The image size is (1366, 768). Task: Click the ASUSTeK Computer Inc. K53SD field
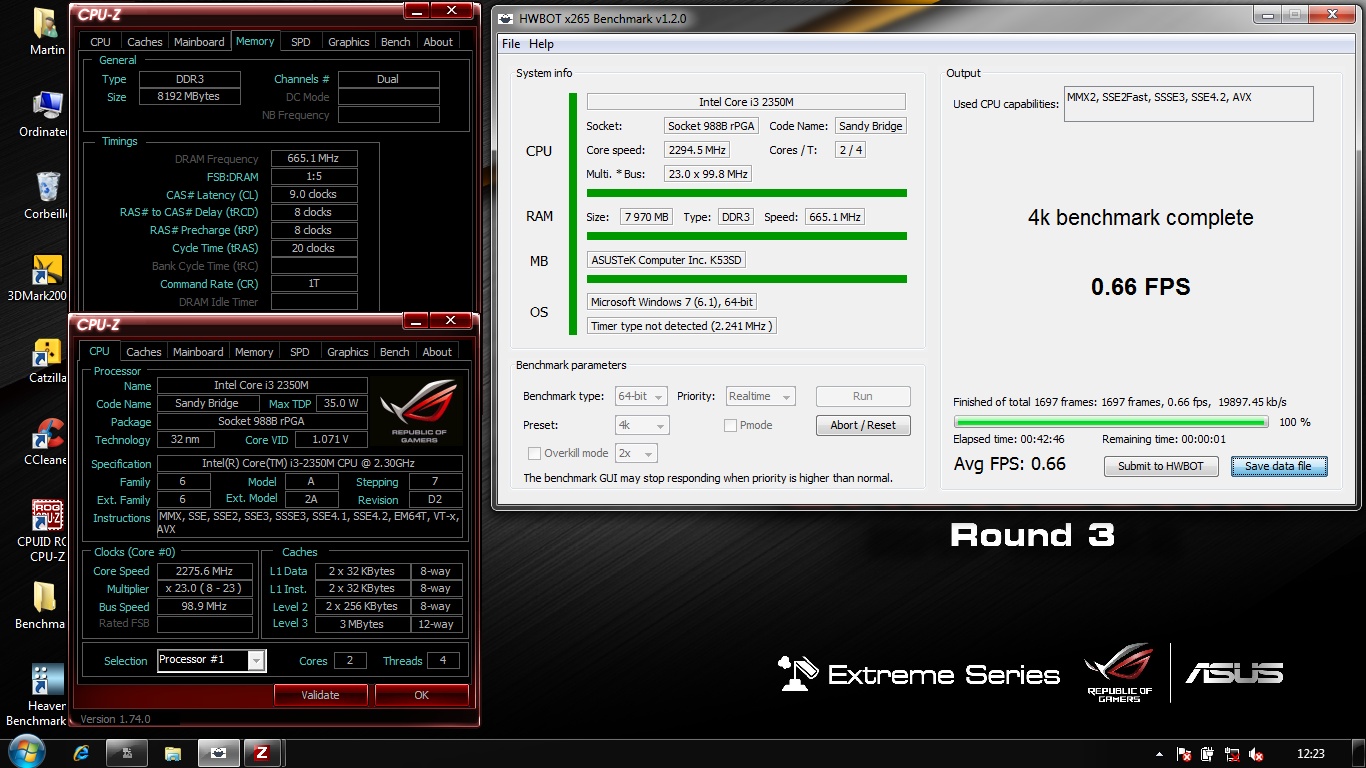[x=666, y=260]
